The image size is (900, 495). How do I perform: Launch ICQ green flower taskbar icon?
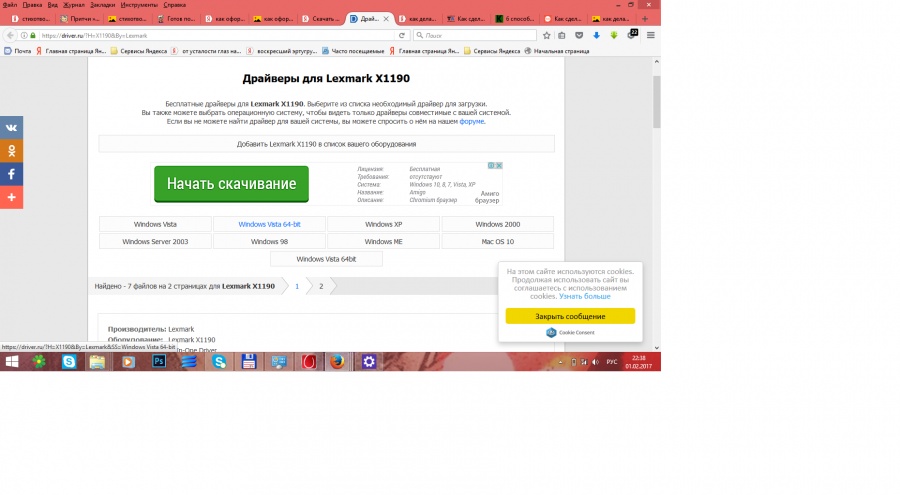(x=39, y=362)
